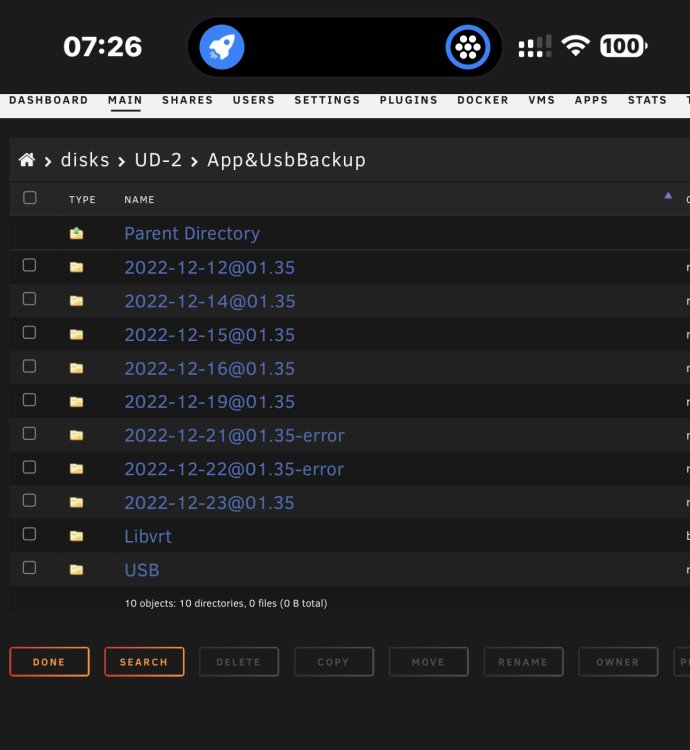Click folder icon for USB
Image resolution: width=690 pixels, height=750 pixels.
(x=77, y=570)
